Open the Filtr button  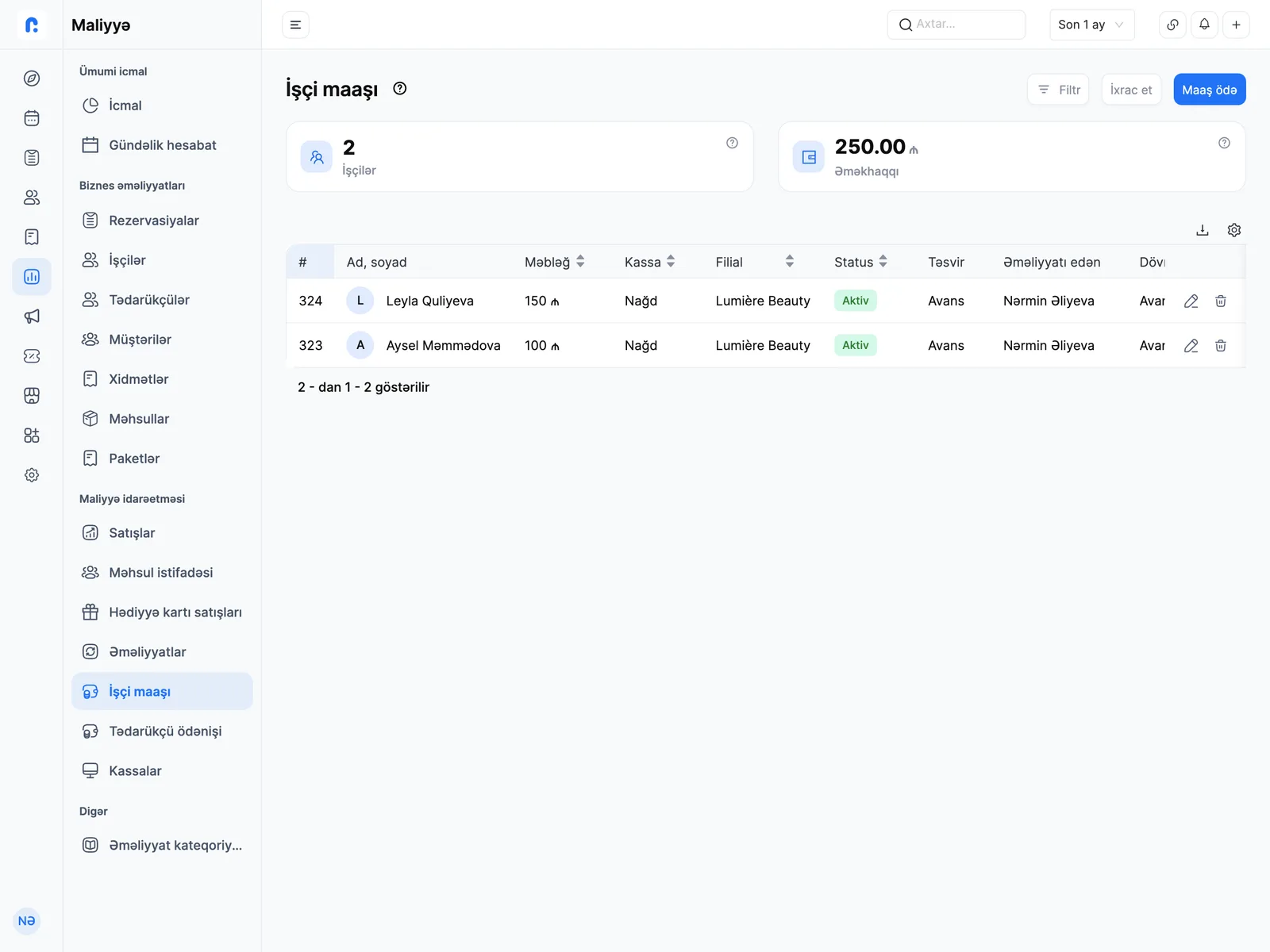click(1058, 90)
